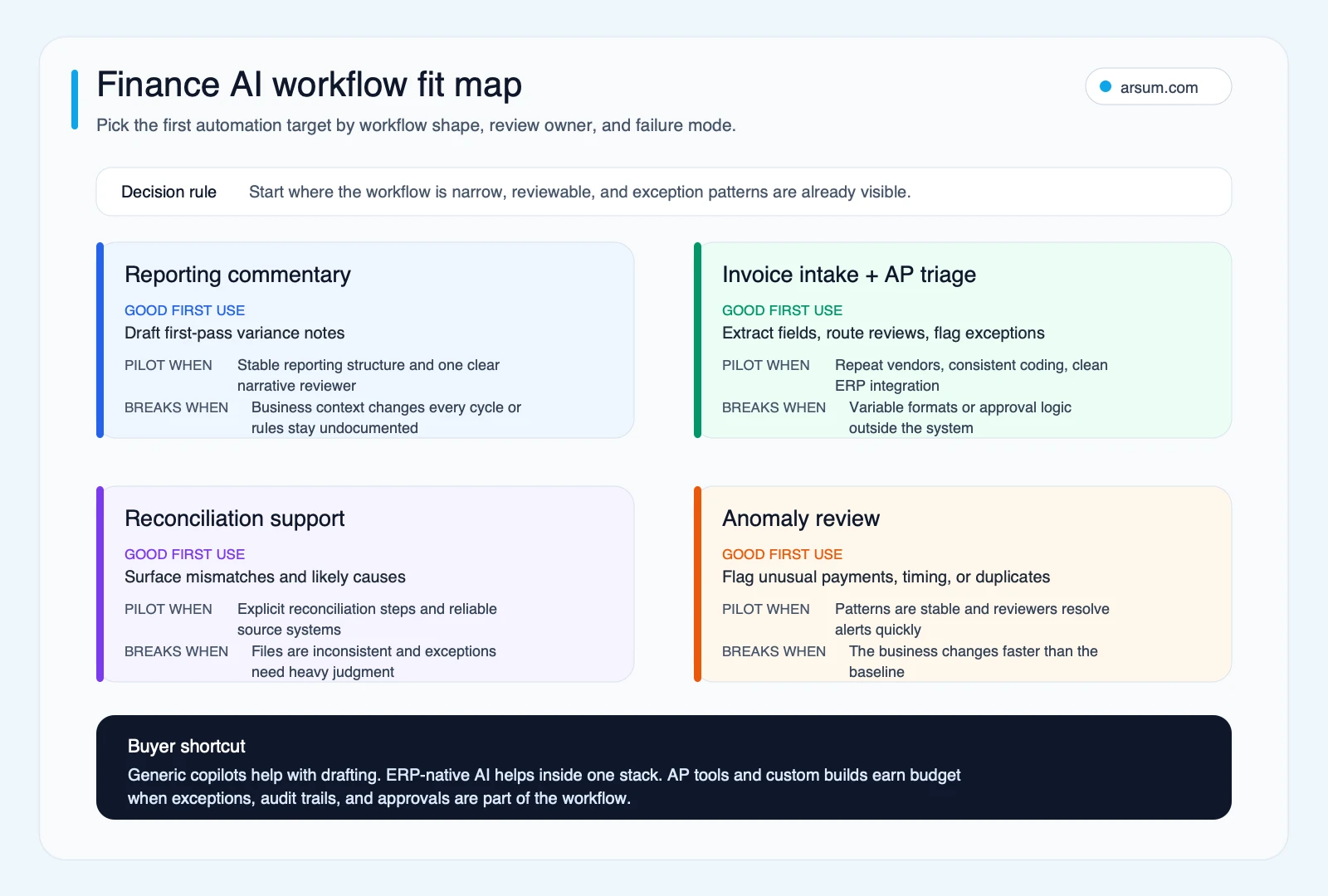Click the text 'Start where the workflow is narrow'
1328x896 pixels.
pos(579,192)
